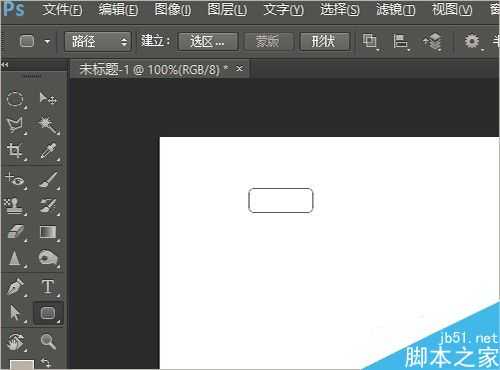Open the 路径 tool mode dropdown
The height and width of the screenshot is (370, 500).
point(98,42)
